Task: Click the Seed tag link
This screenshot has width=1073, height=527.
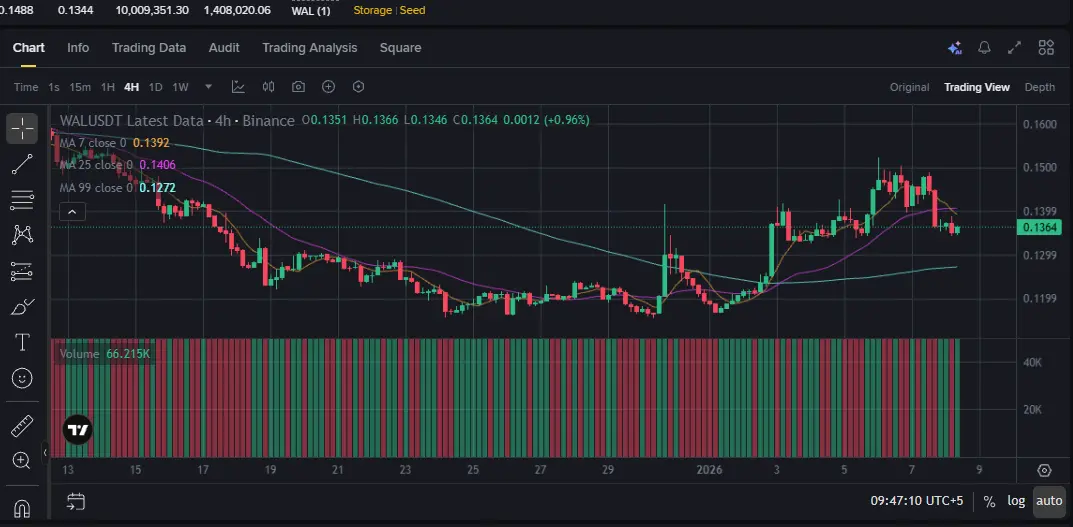Action: click(x=412, y=10)
